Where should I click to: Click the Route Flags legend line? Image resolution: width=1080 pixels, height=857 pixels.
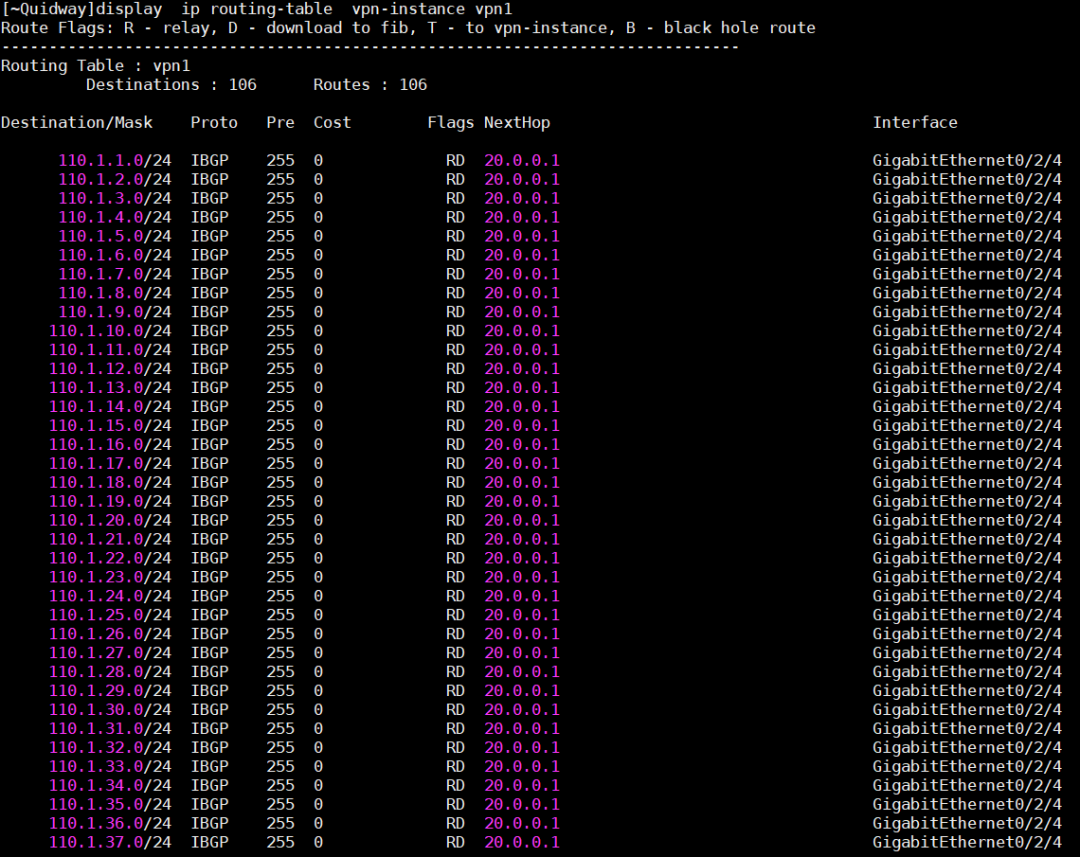(x=408, y=28)
